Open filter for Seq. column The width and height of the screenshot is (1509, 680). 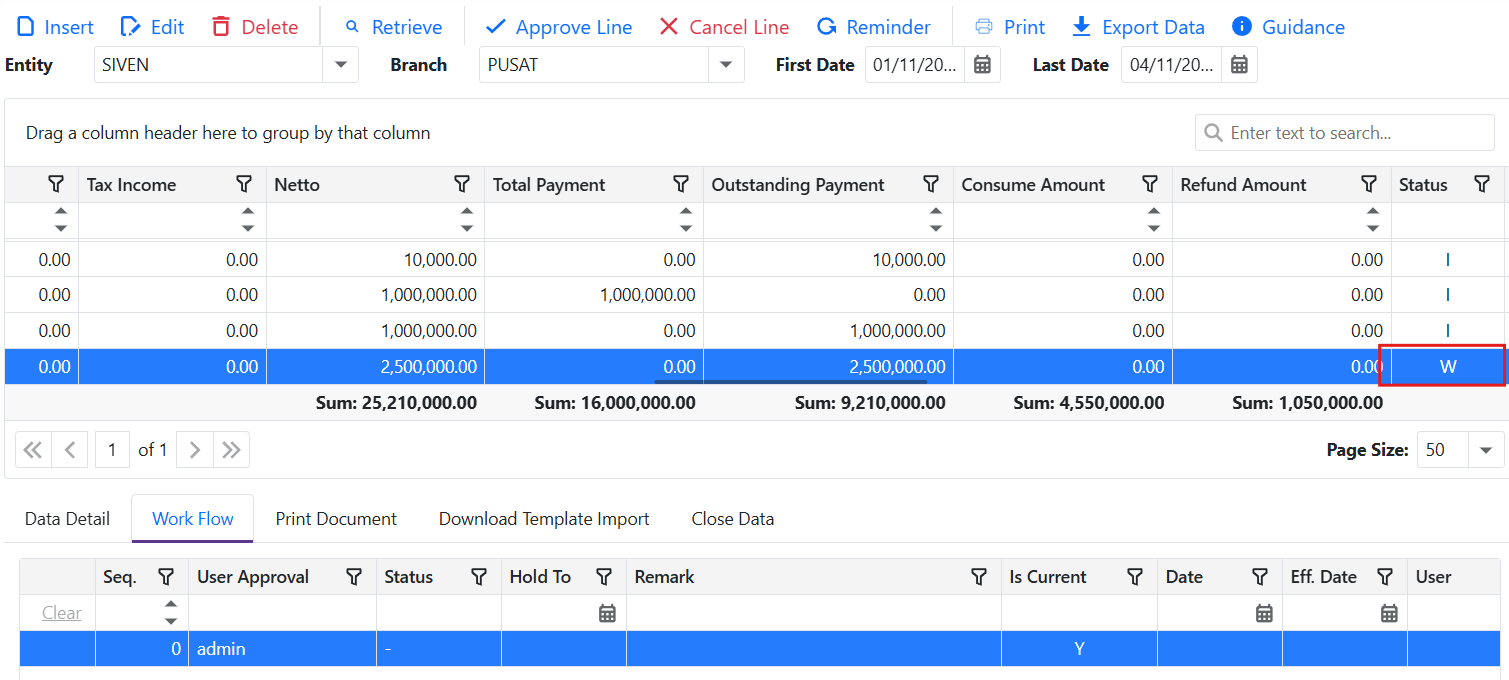(x=167, y=577)
